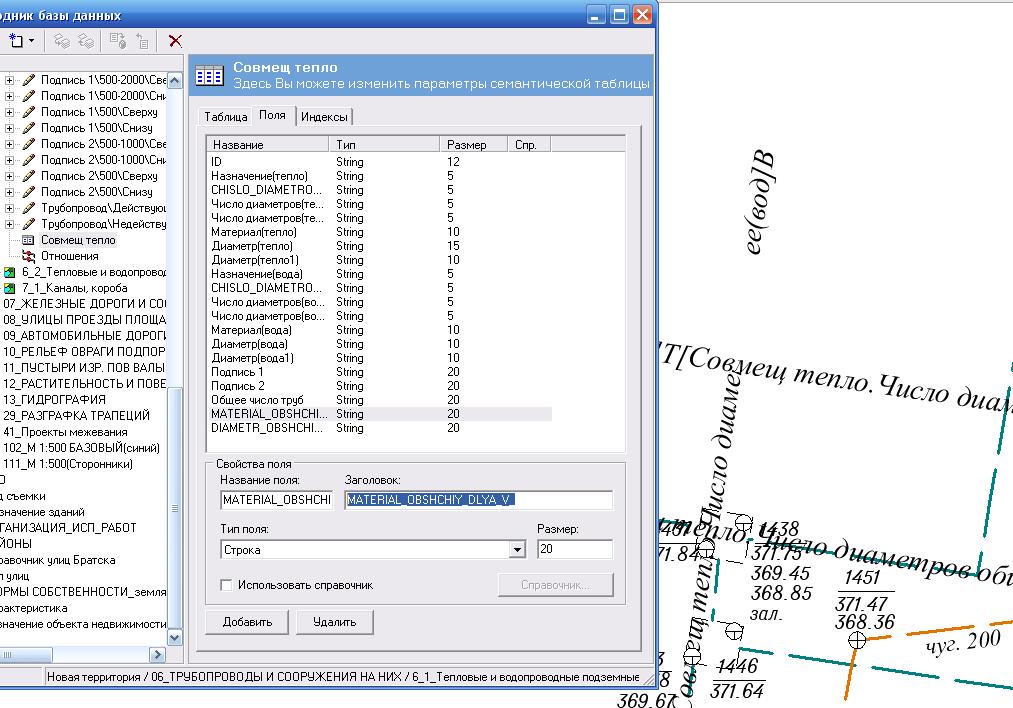Select 13_ГИДРОГРАФИЯ in the tree
Screen dimensions: 1013x708
pyautogui.click(x=54, y=400)
